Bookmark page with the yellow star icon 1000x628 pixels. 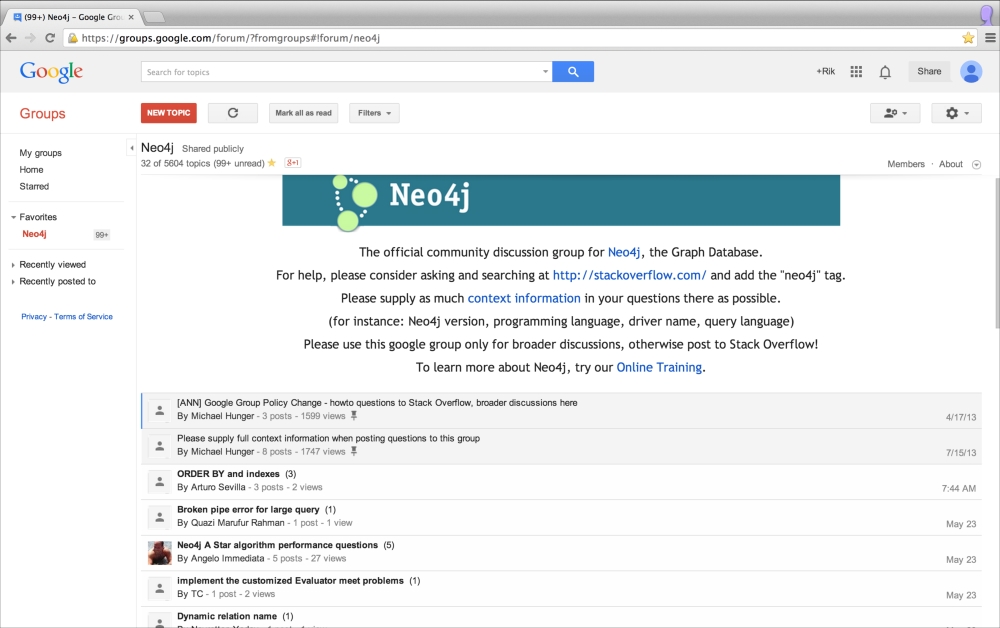point(968,38)
